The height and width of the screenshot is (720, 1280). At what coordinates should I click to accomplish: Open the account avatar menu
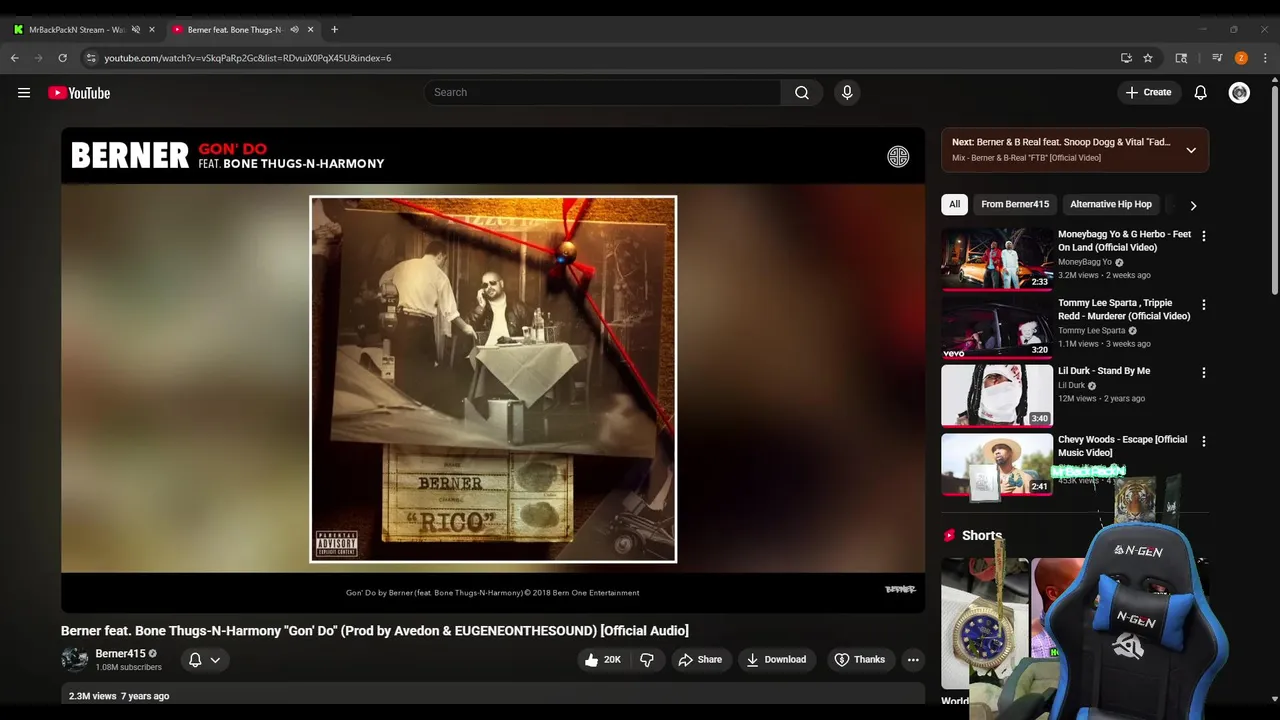tap(1239, 93)
